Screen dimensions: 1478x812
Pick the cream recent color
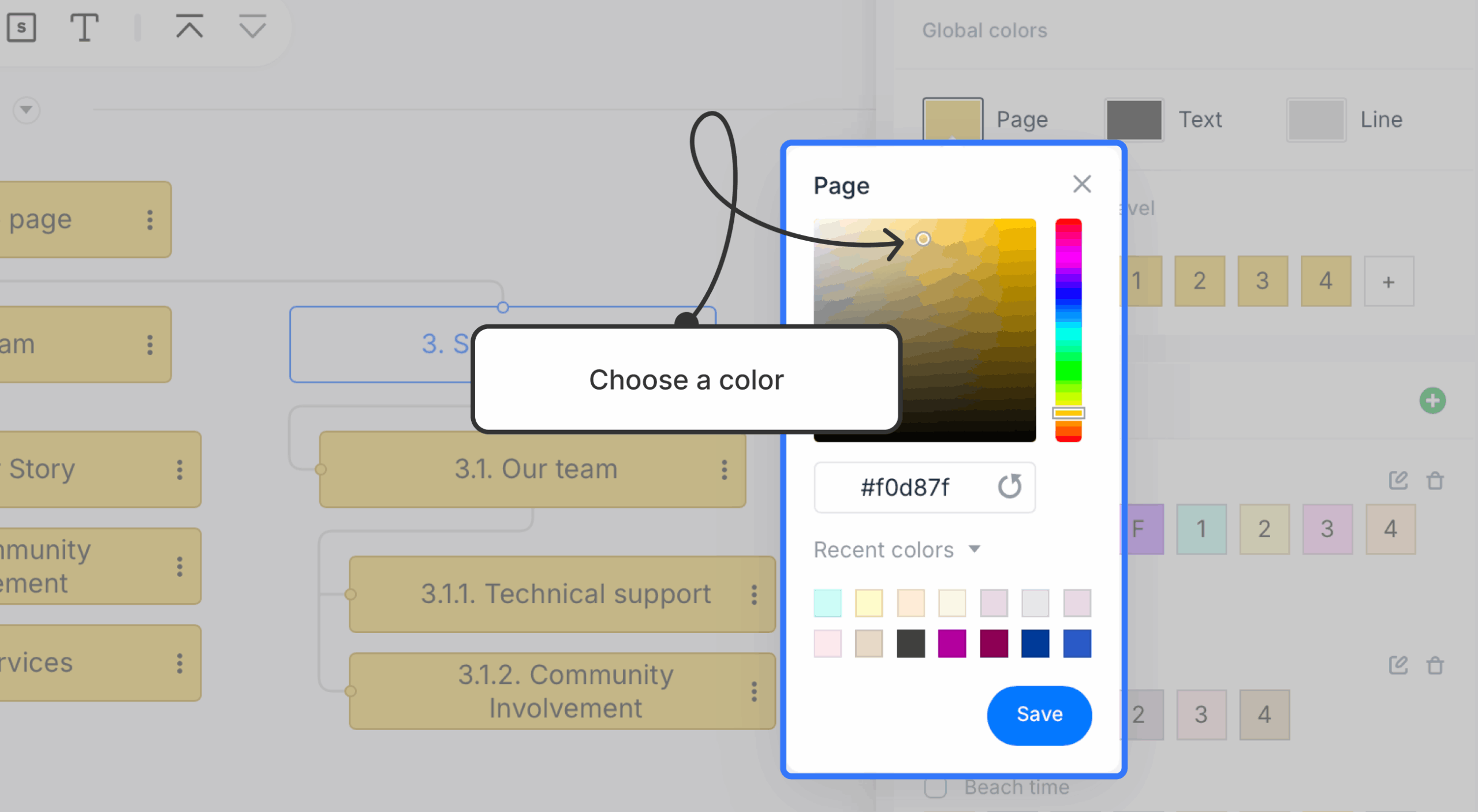coord(952,603)
